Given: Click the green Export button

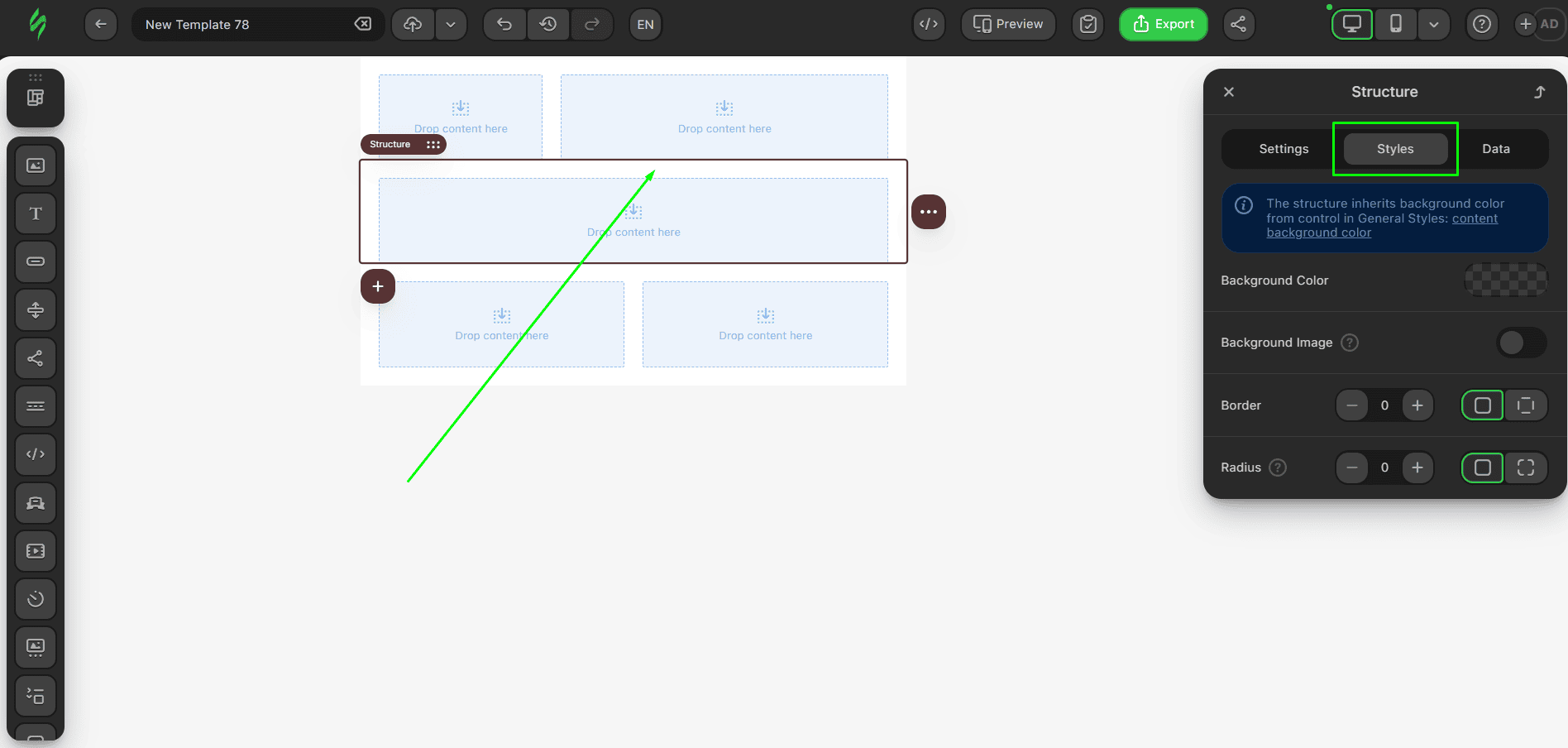Looking at the screenshot, I should (x=1163, y=24).
